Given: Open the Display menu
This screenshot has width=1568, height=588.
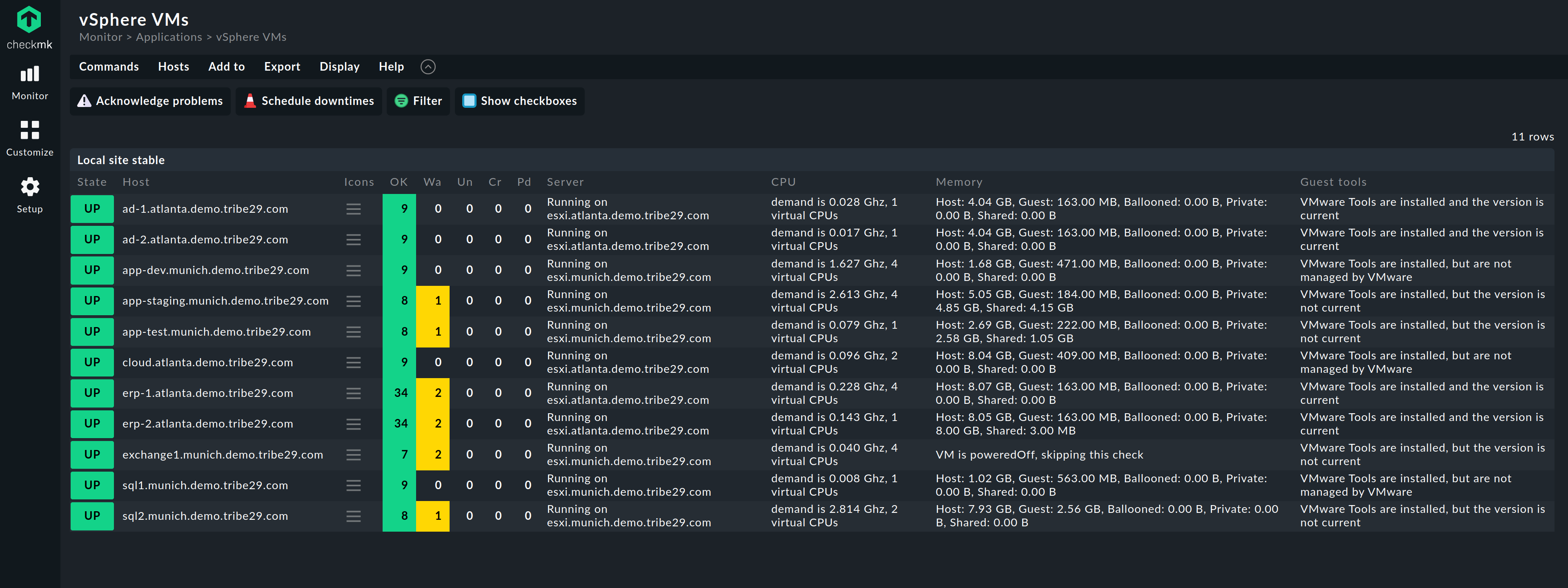Looking at the screenshot, I should 340,67.
